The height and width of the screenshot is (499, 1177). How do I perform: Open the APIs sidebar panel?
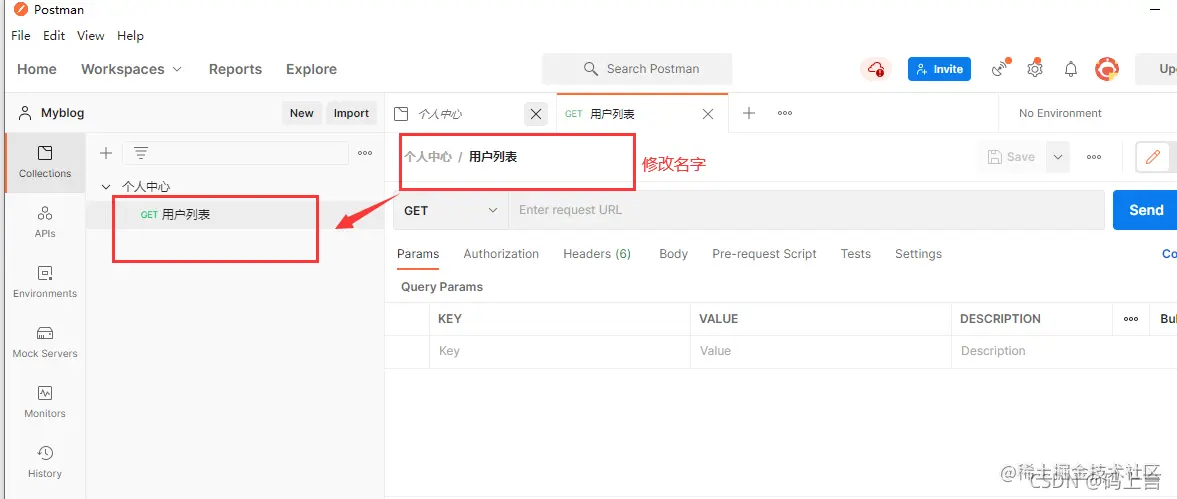(x=45, y=222)
